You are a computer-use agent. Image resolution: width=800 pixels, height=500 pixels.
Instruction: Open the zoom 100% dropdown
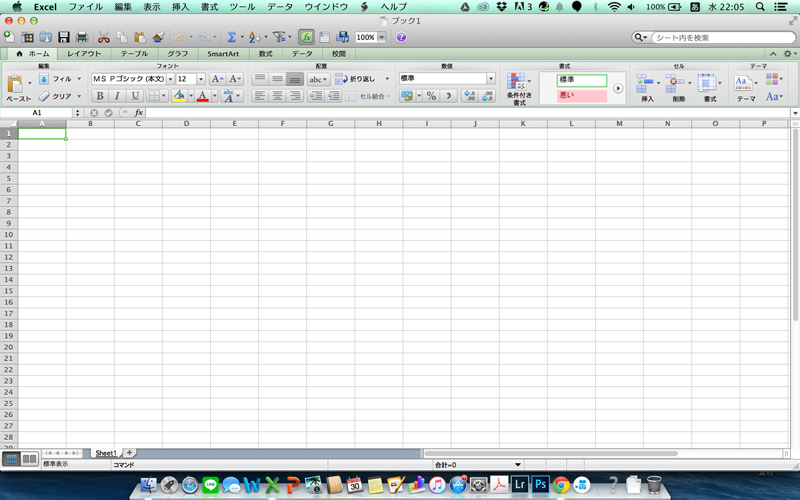coord(381,37)
